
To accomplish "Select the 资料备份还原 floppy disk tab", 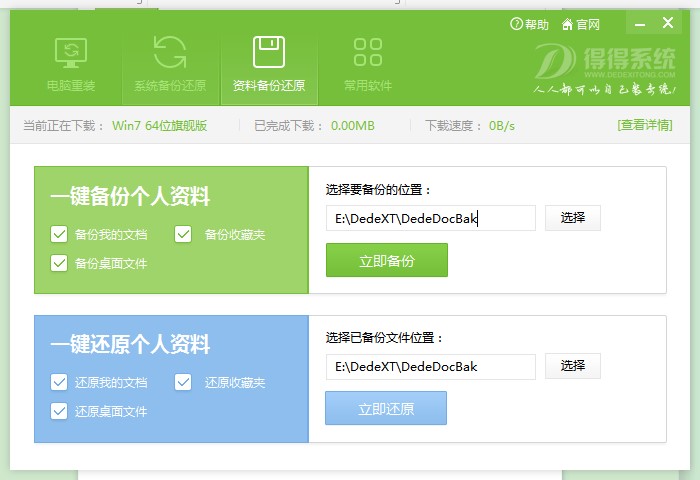I will click(268, 64).
